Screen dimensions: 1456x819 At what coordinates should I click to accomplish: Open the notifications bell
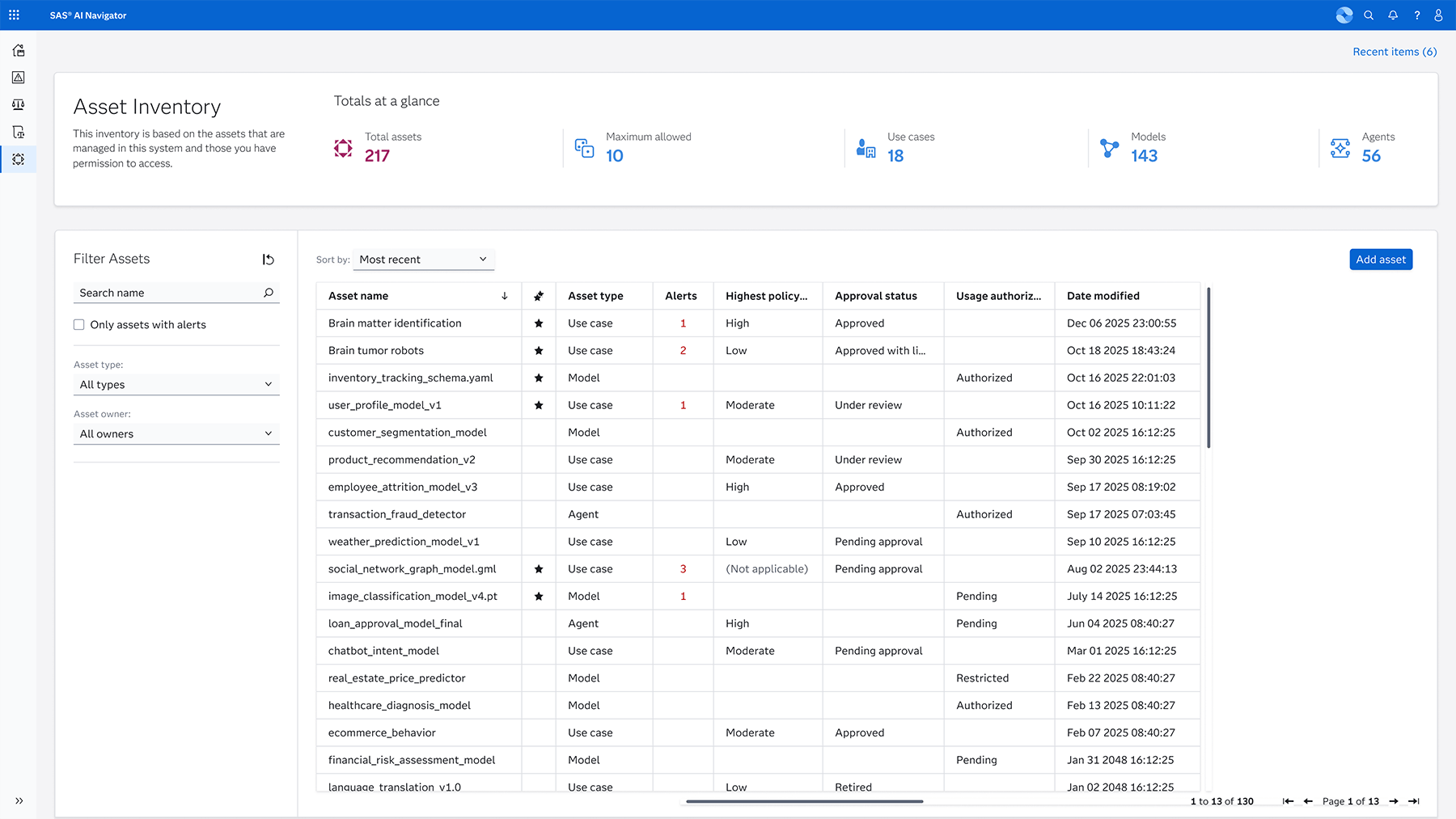click(x=1393, y=15)
